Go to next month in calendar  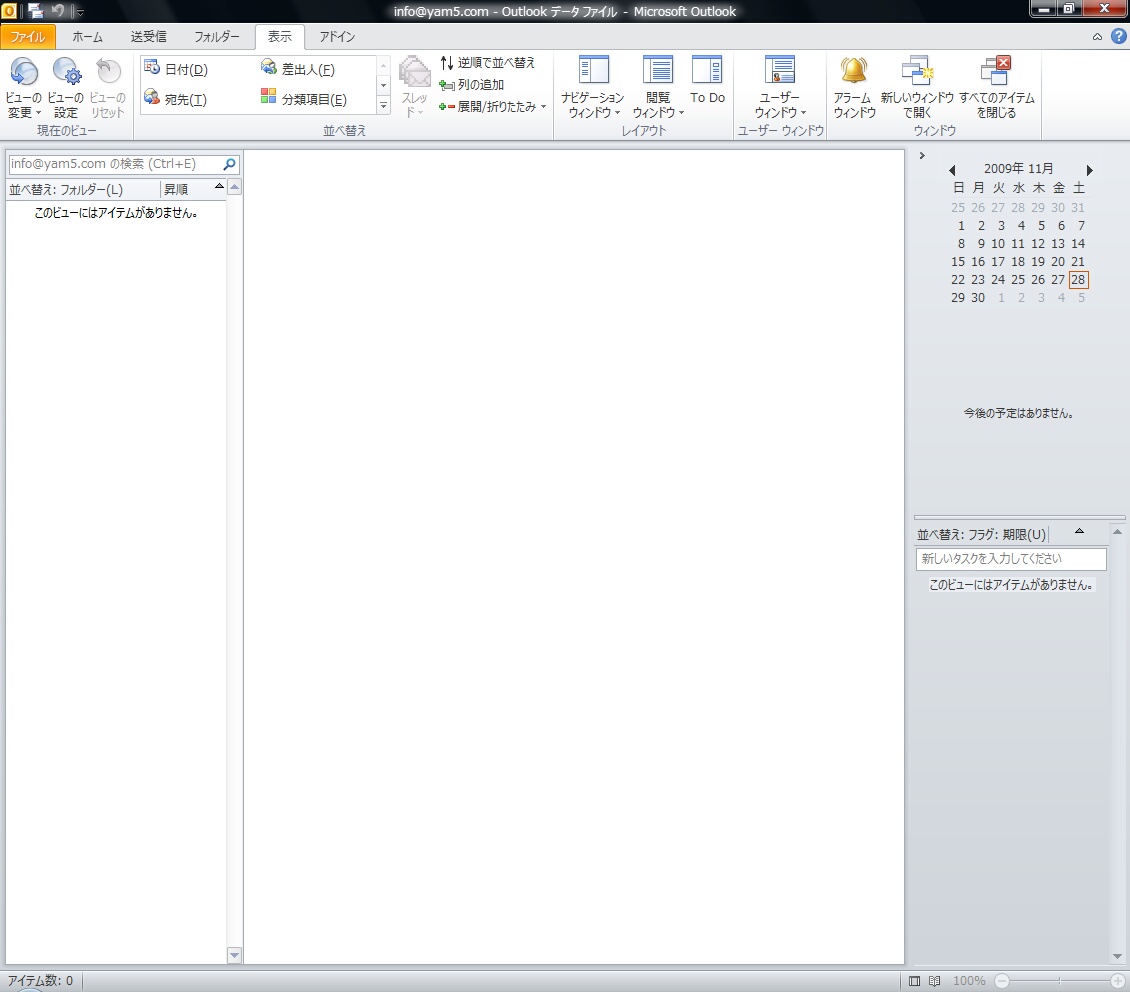(x=1089, y=170)
